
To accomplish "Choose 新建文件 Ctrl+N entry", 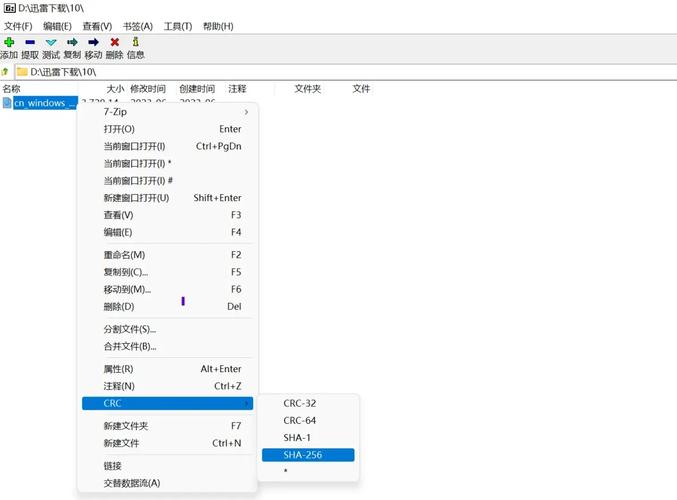I will click(168, 443).
